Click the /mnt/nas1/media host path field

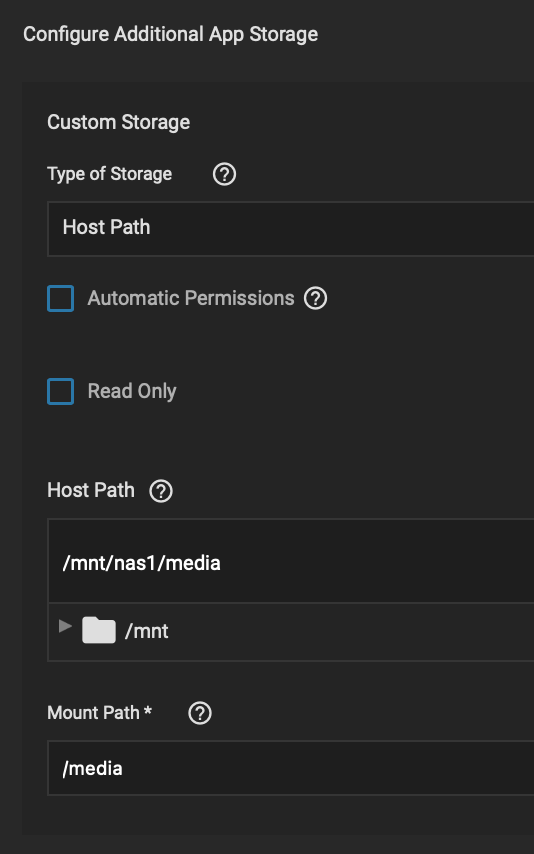coord(290,562)
